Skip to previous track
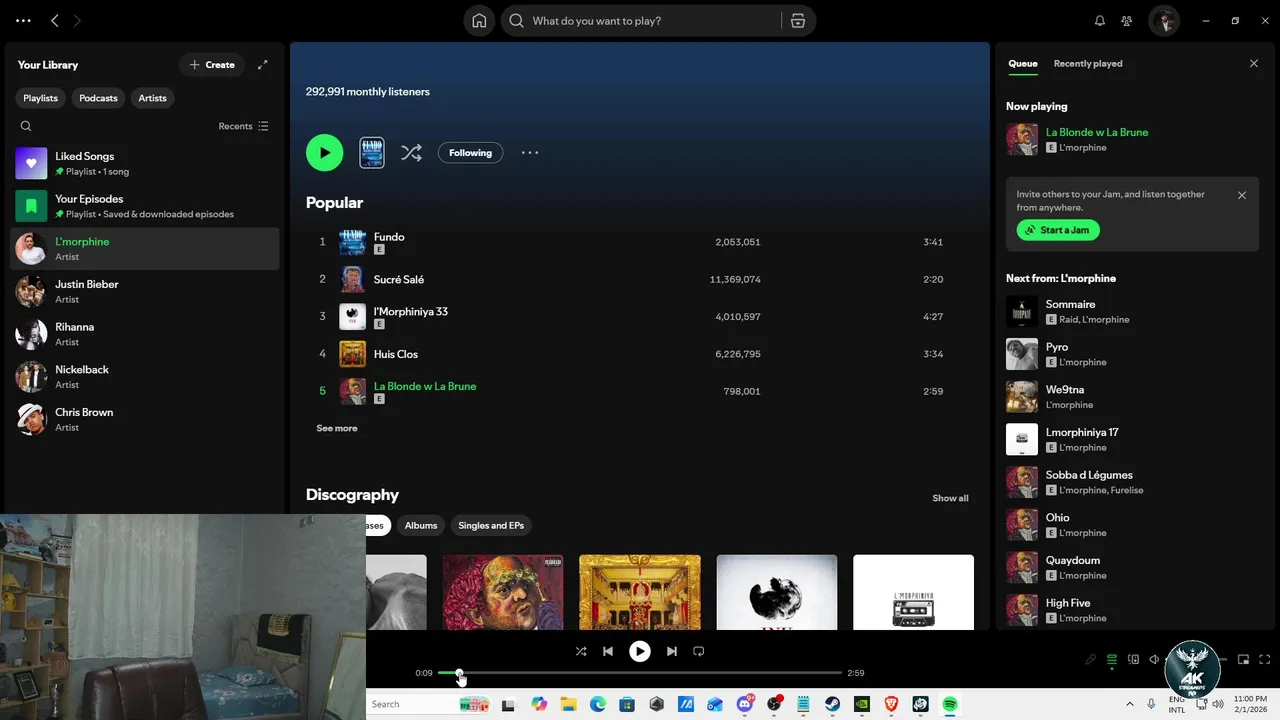Screen dimensions: 1280x720 (x=608, y=651)
